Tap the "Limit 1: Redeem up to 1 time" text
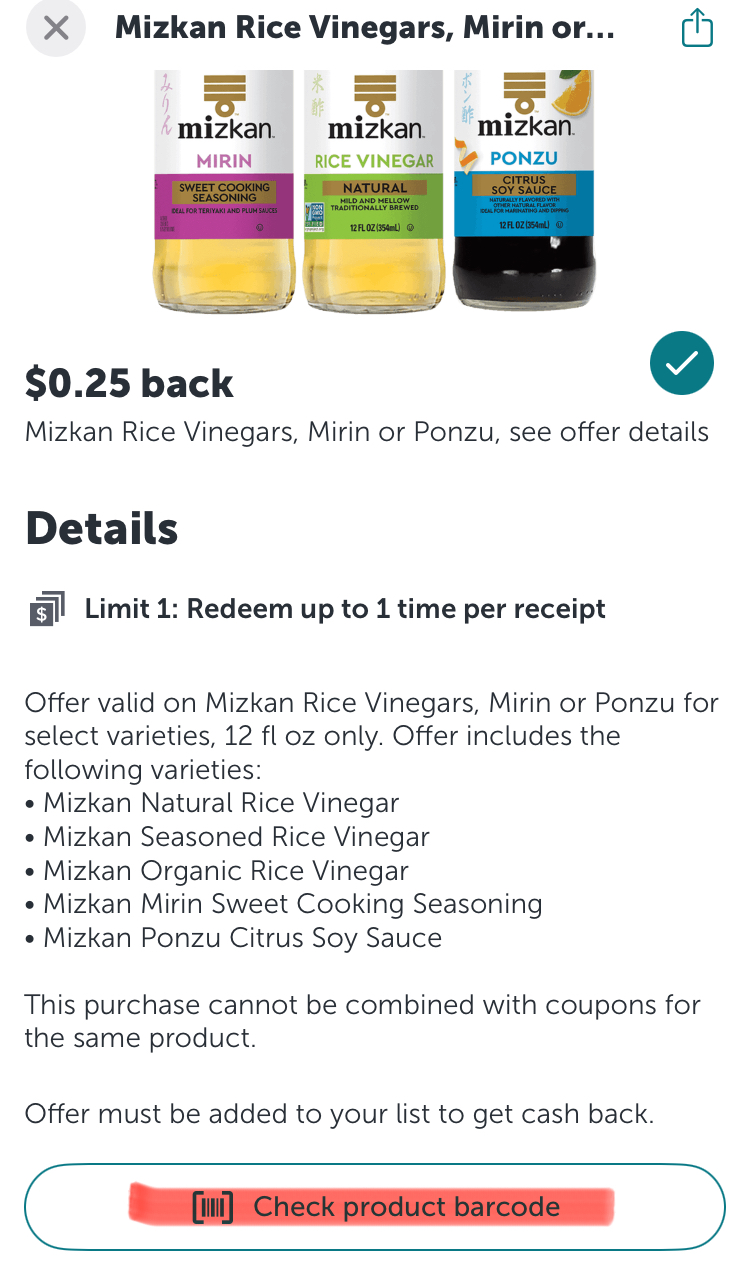The height and width of the screenshot is (1276, 750). [x=345, y=608]
